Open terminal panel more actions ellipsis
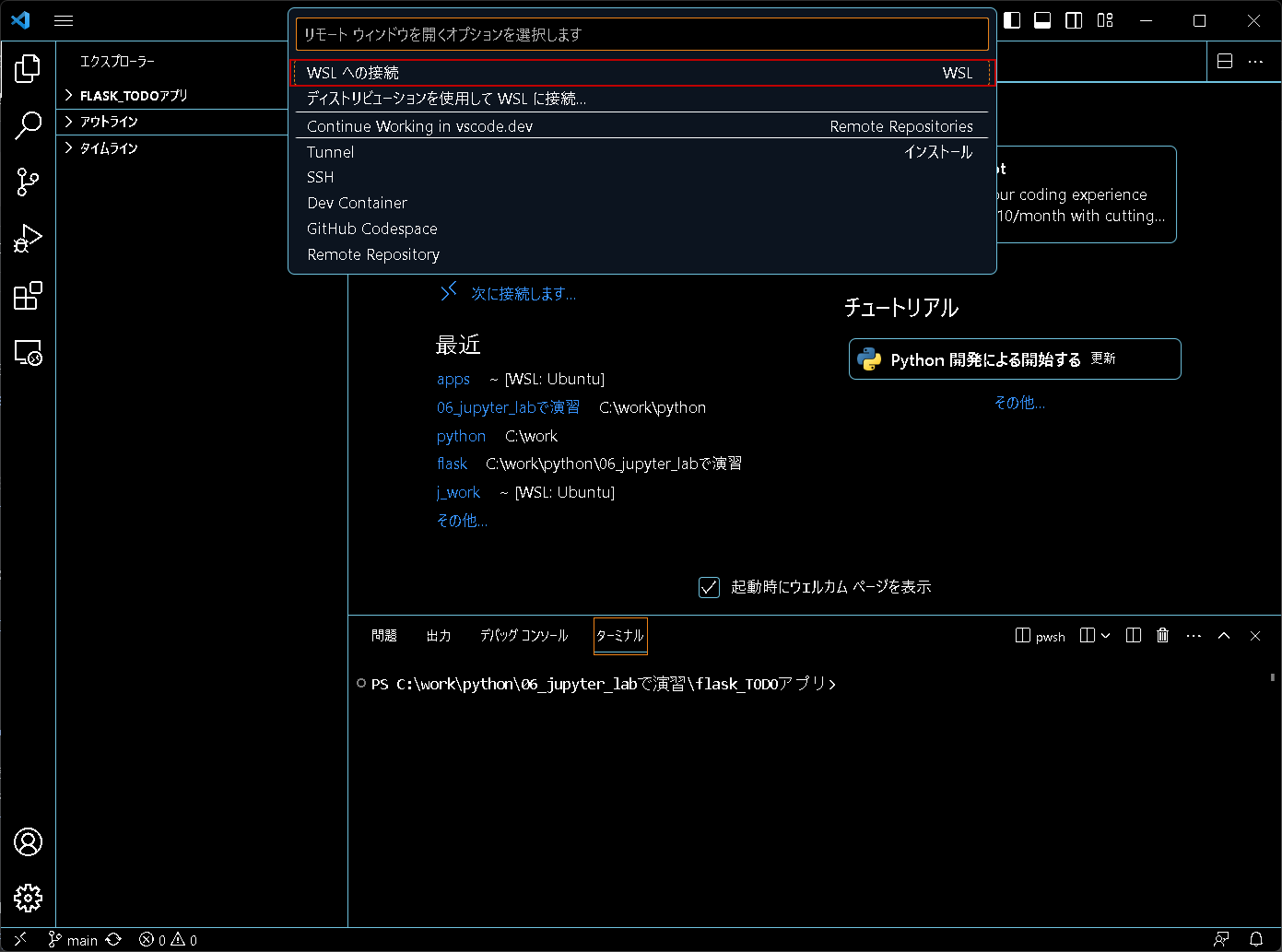 point(1194,635)
